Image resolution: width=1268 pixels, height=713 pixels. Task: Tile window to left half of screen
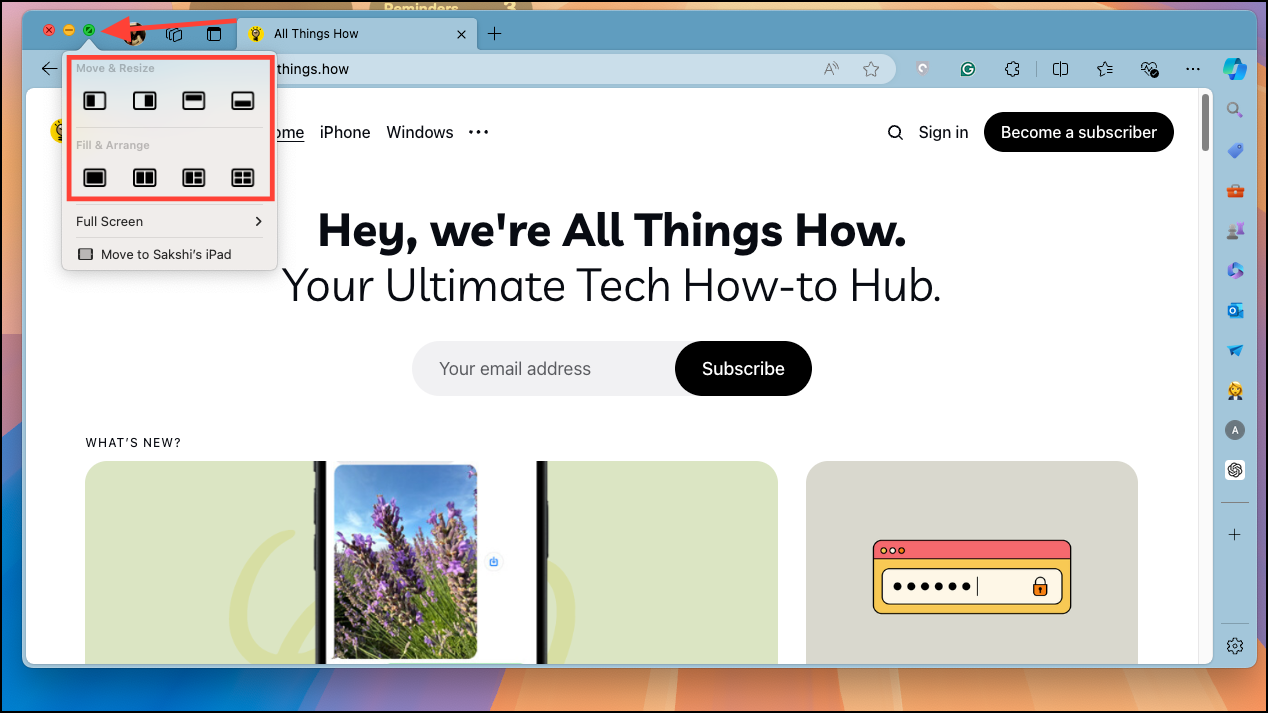95,100
